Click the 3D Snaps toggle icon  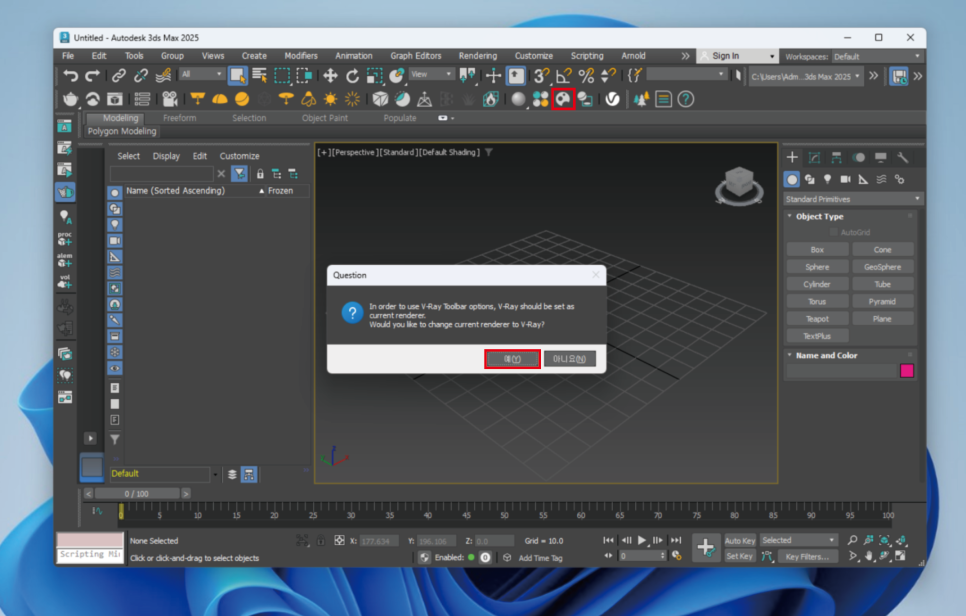(x=542, y=76)
